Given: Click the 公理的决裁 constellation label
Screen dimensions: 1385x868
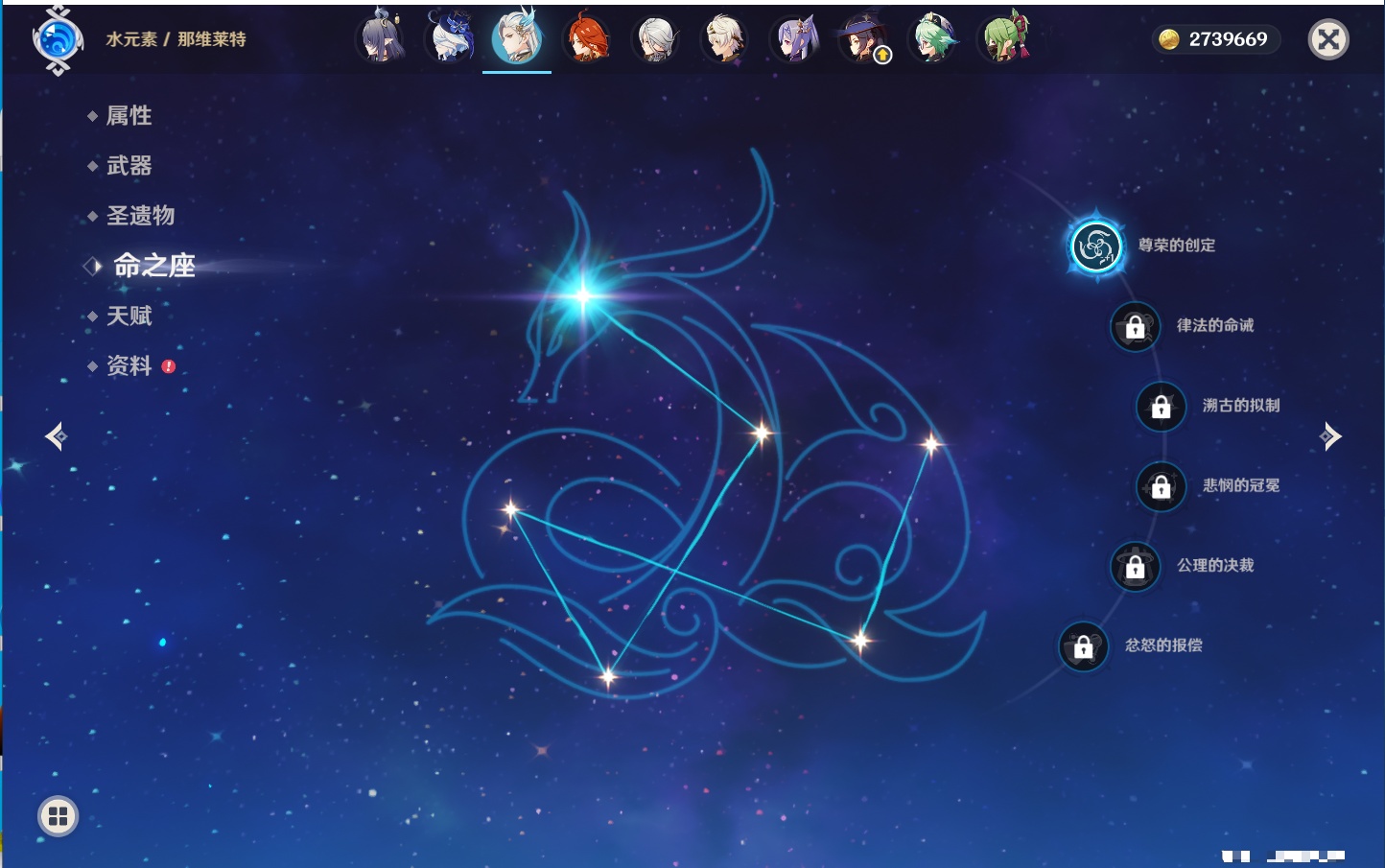Looking at the screenshot, I should tap(1214, 566).
